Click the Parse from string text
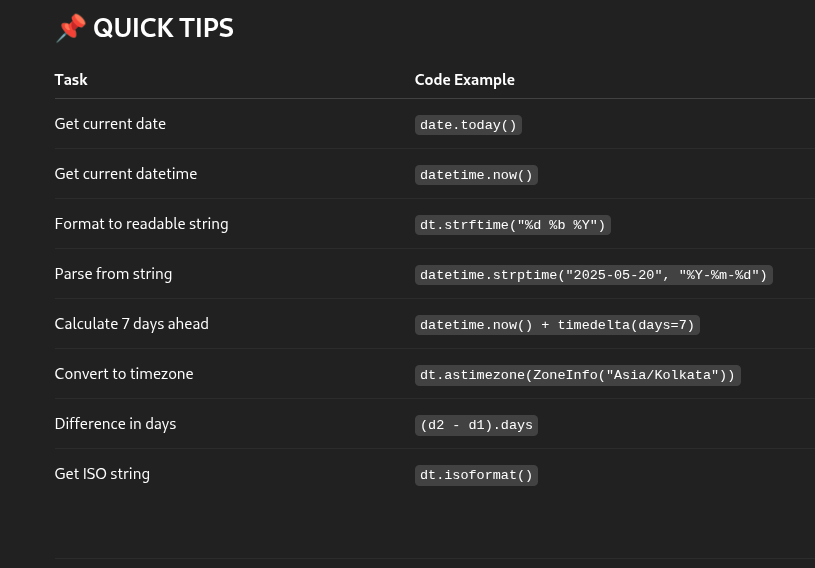The width and height of the screenshot is (815, 568). (x=113, y=274)
